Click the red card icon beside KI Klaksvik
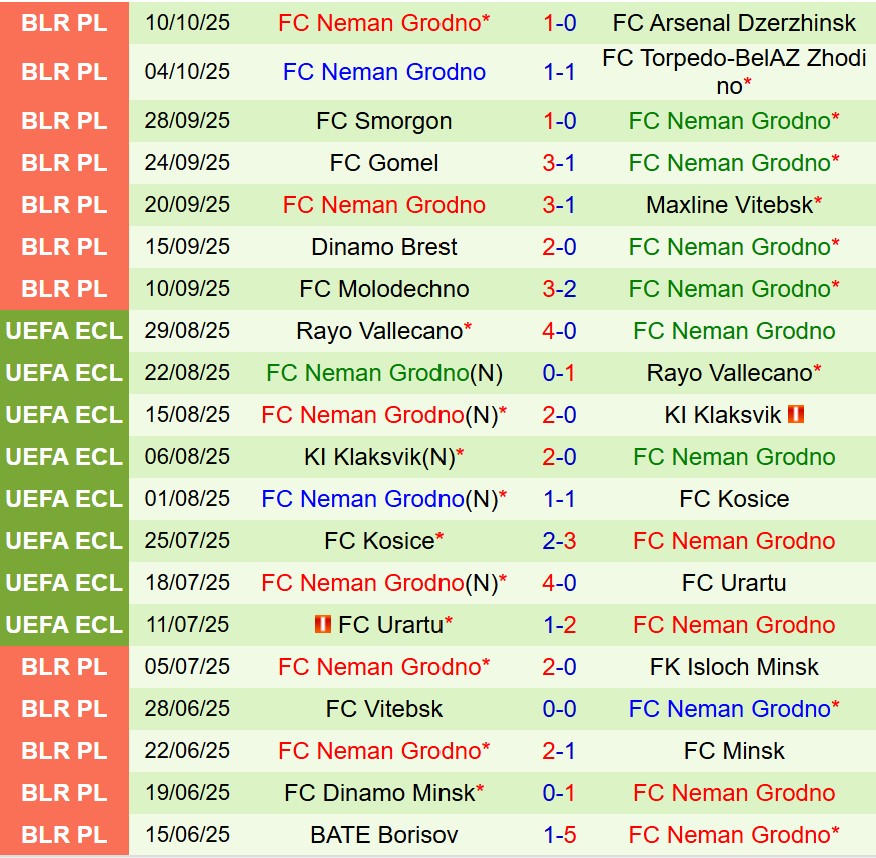The width and height of the screenshot is (876, 858). 797,414
